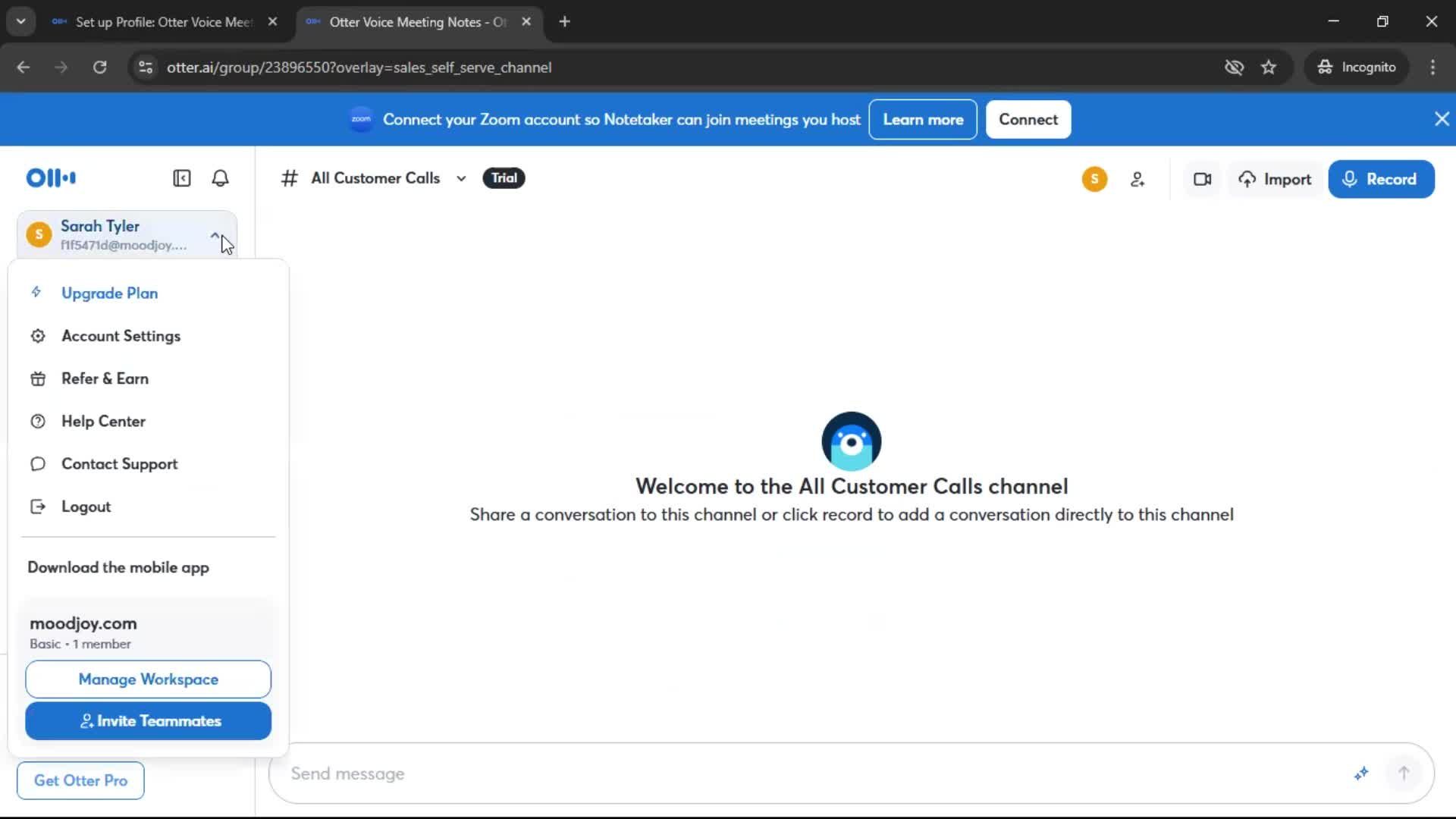1456x819 pixels.
Task: Reload the page
Action: click(x=99, y=67)
